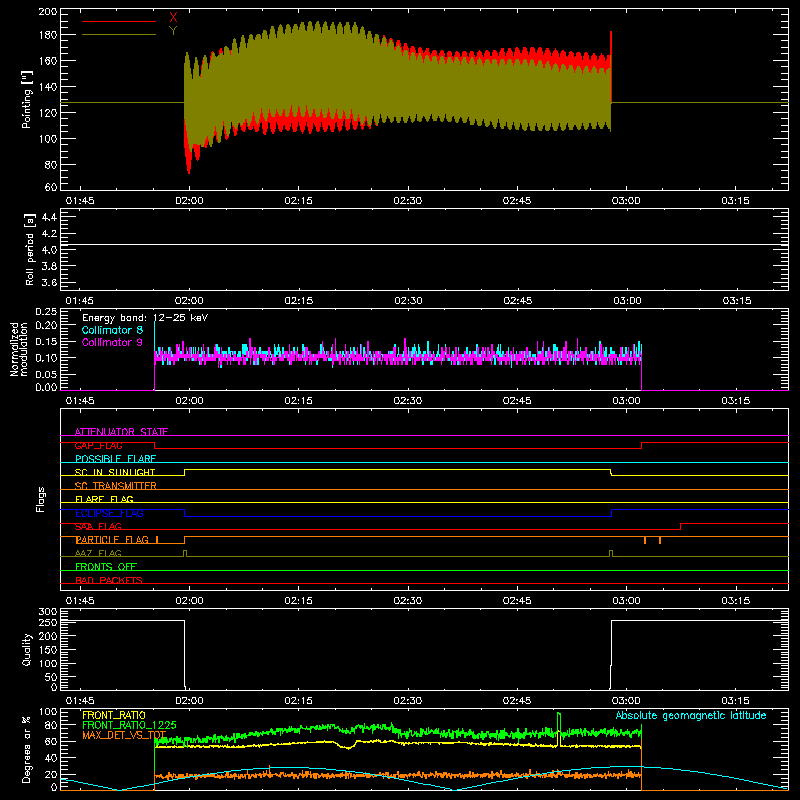The height and width of the screenshot is (800, 800).
Task: Click the 02:15 tick label under Quality plot
Action: [298, 701]
